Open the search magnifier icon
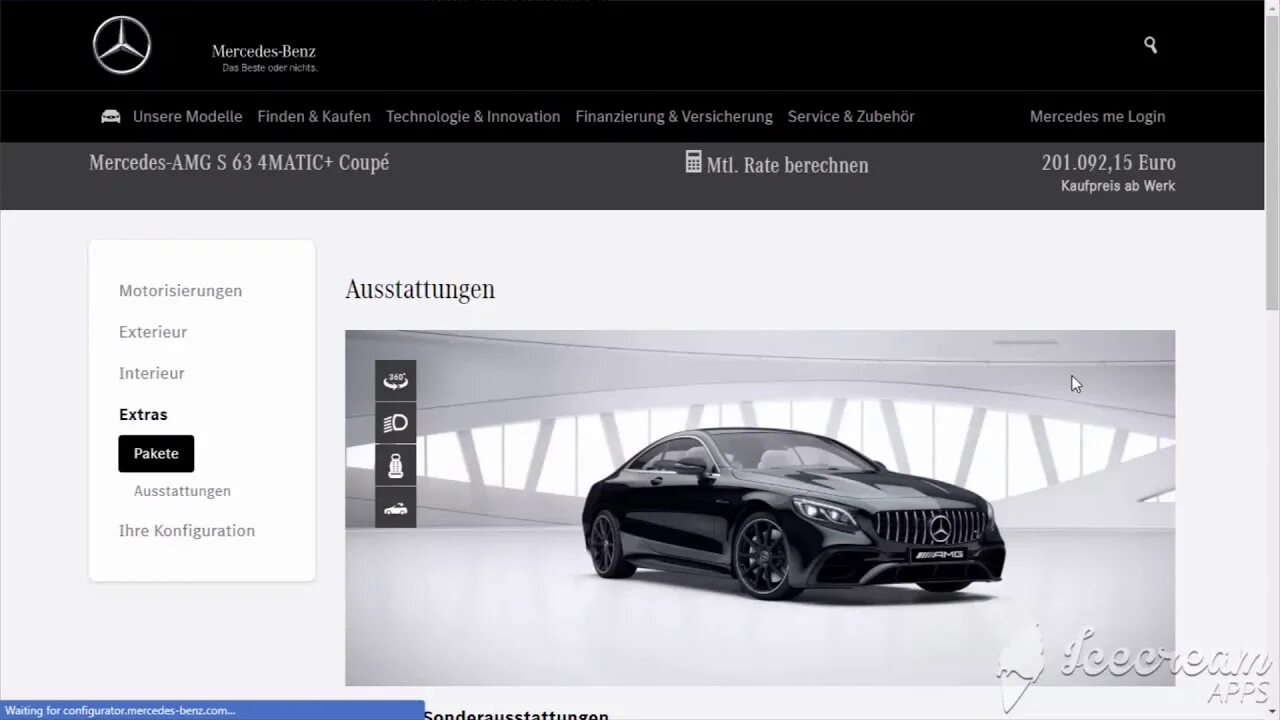 1150,45
